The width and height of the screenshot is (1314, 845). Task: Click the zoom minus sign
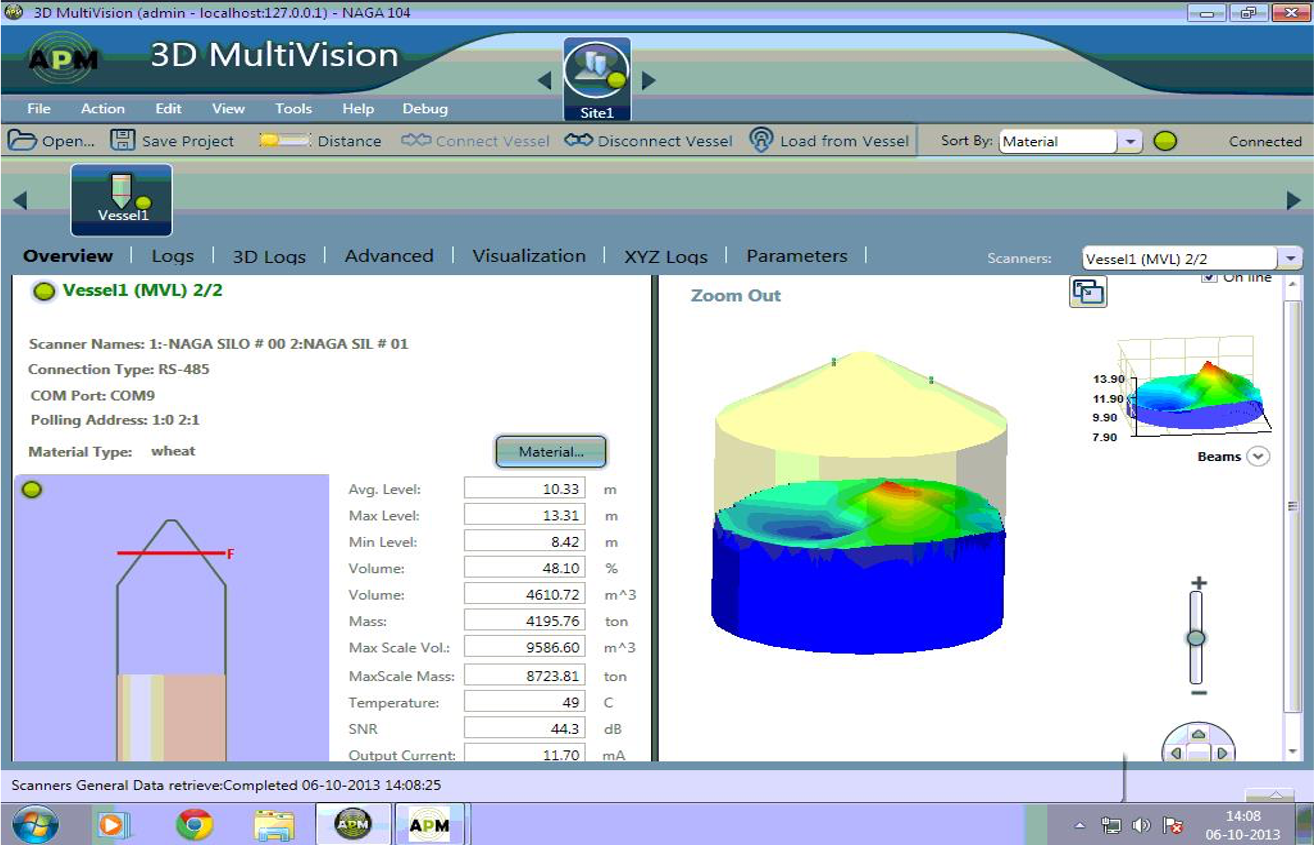click(x=1199, y=693)
